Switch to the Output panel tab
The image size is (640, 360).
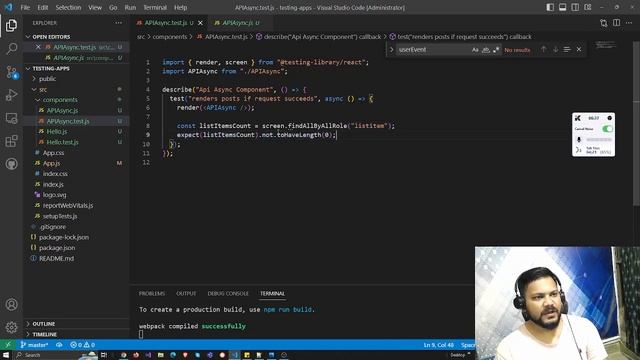click(186, 293)
